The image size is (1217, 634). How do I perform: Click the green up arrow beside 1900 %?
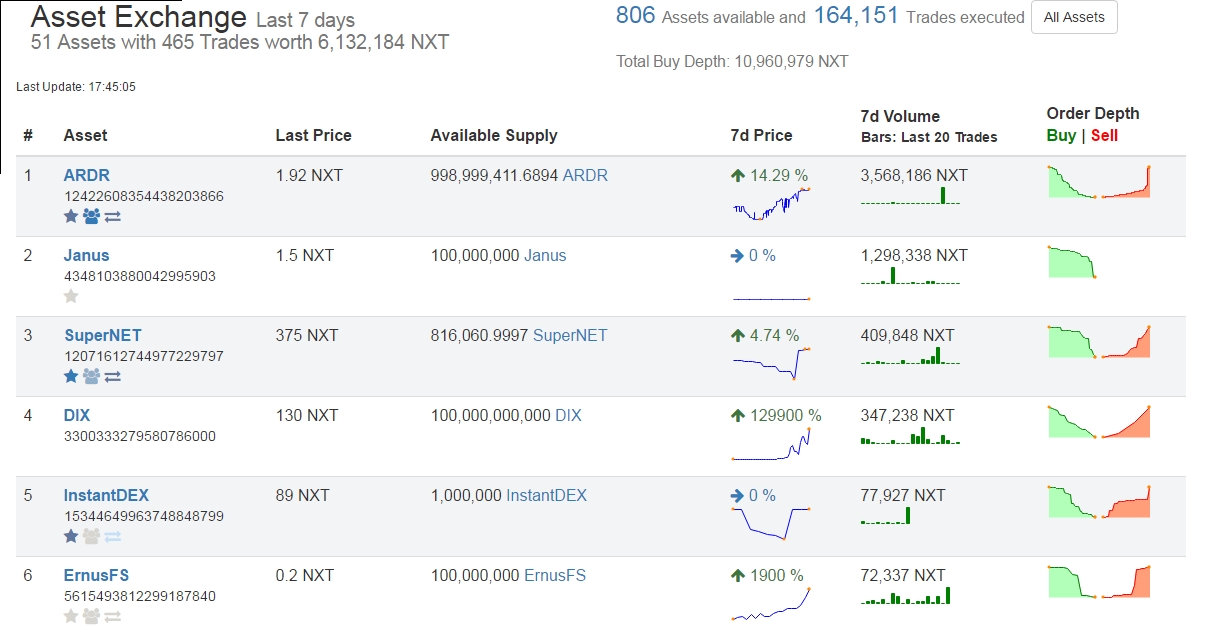click(738, 576)
